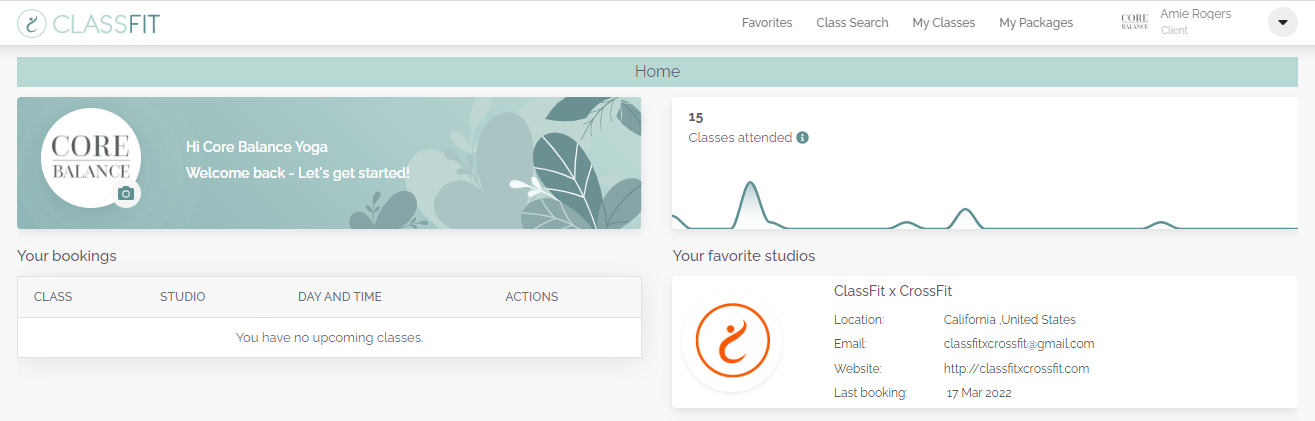1315x421 pixels.
Task: Click the DAY AND TIME column header
Action: (x=340, y=297)
